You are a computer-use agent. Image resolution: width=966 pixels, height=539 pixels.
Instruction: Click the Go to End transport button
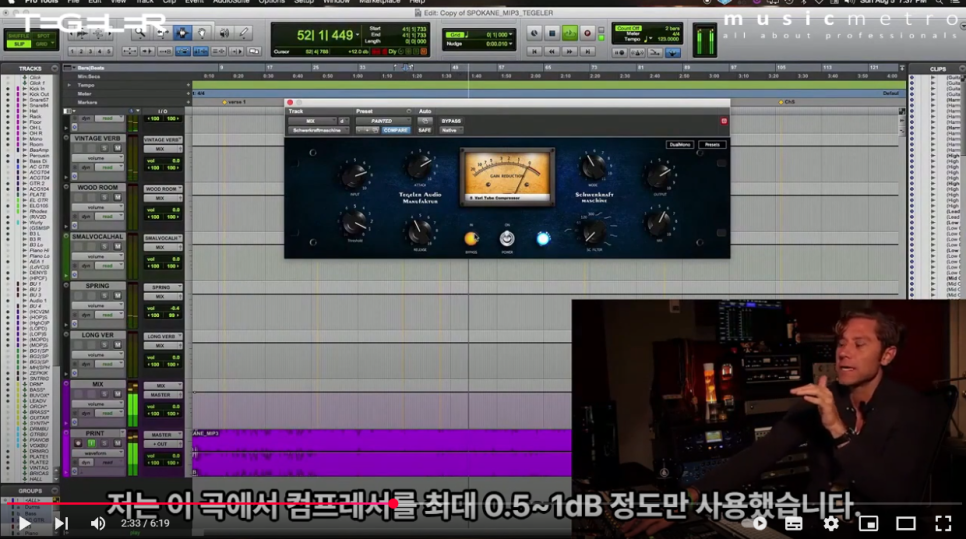click(588, 52)
